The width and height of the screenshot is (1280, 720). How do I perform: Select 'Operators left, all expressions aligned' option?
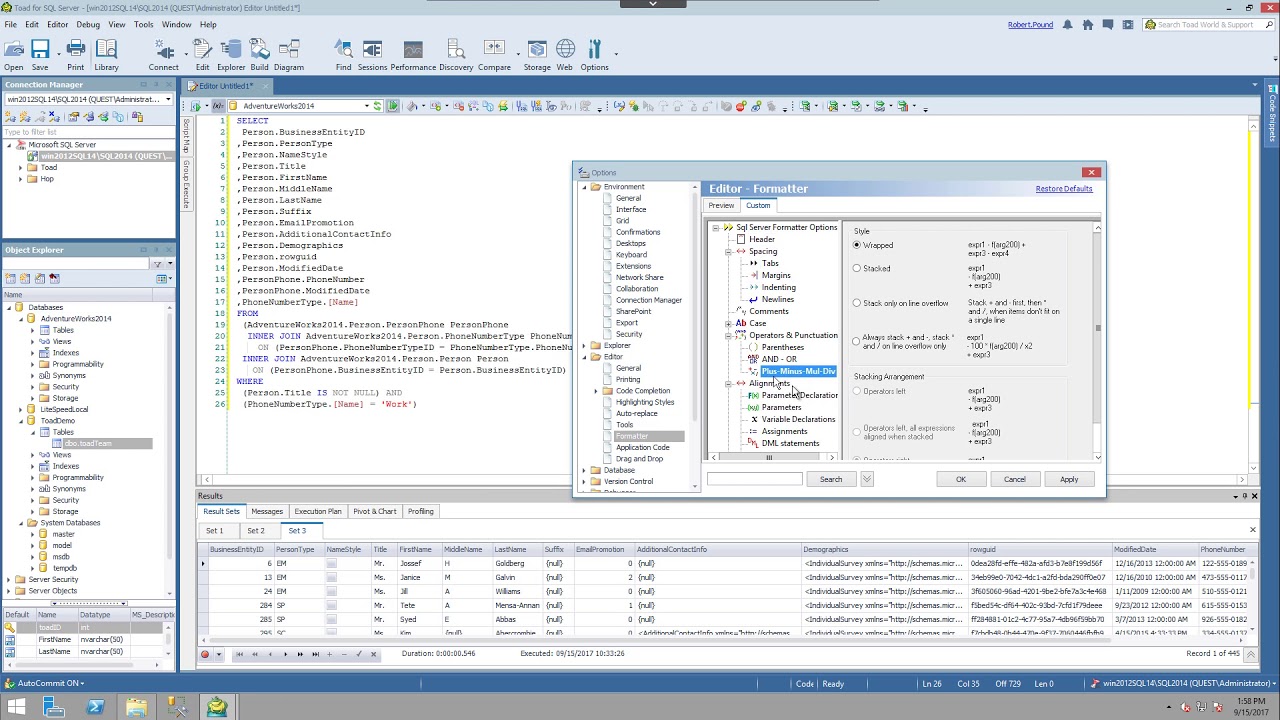coord(857,432)
